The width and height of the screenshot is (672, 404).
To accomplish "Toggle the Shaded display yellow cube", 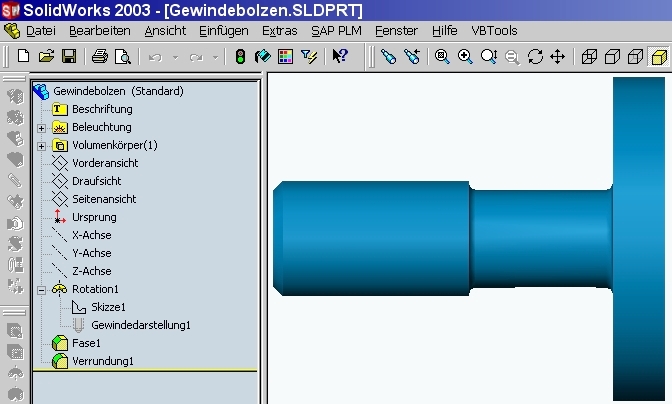I will tap(659, 56).
